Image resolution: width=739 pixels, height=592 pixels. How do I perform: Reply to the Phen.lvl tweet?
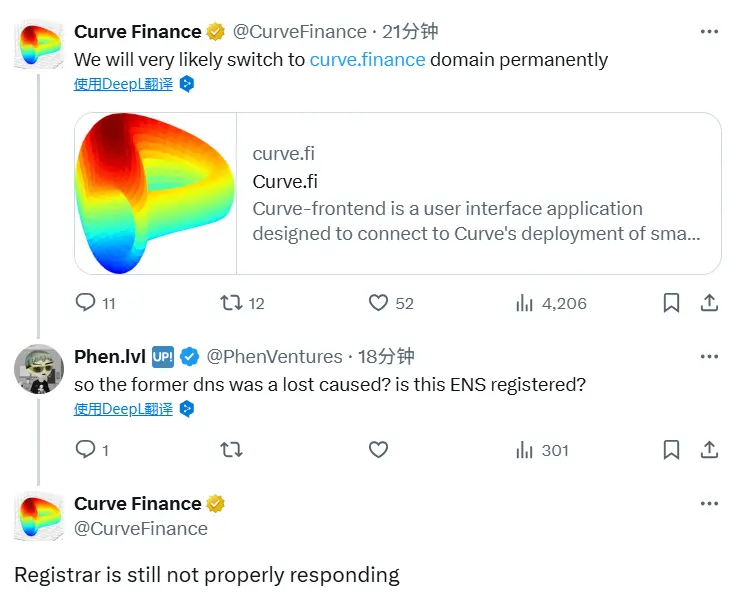coord(86,450)
